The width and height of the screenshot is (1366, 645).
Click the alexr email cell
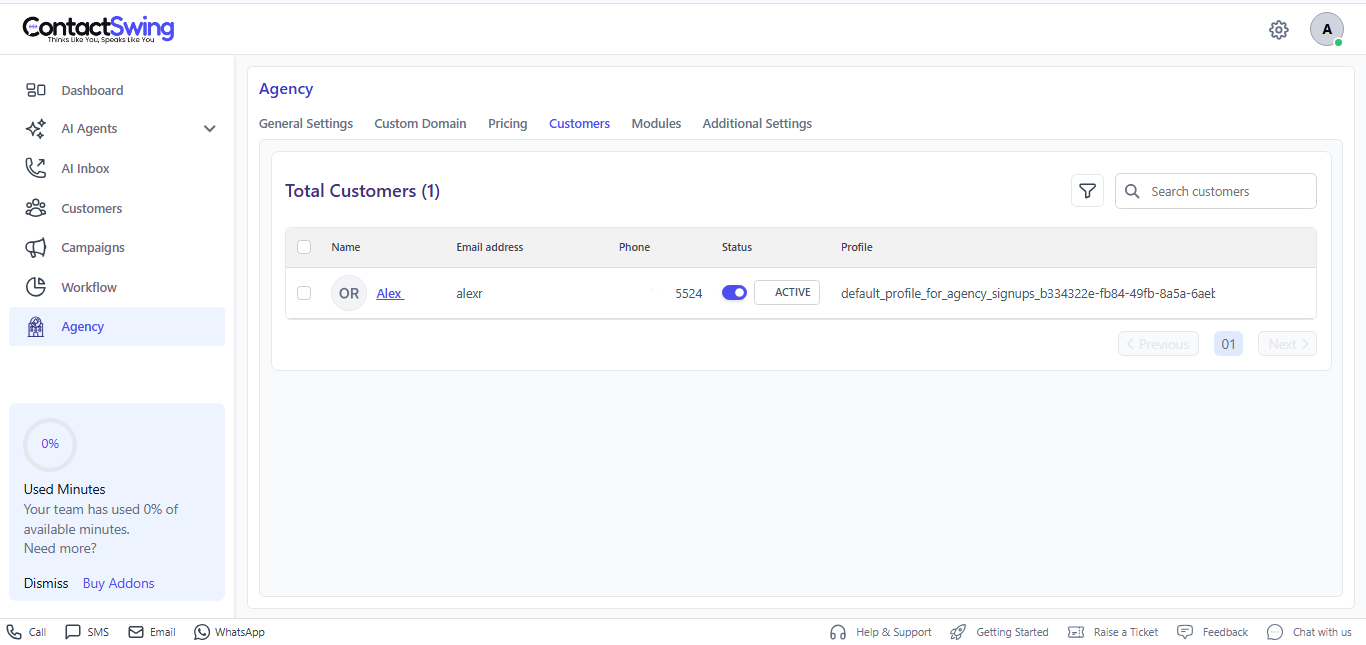pyautogui.click(x=470, y=294)
